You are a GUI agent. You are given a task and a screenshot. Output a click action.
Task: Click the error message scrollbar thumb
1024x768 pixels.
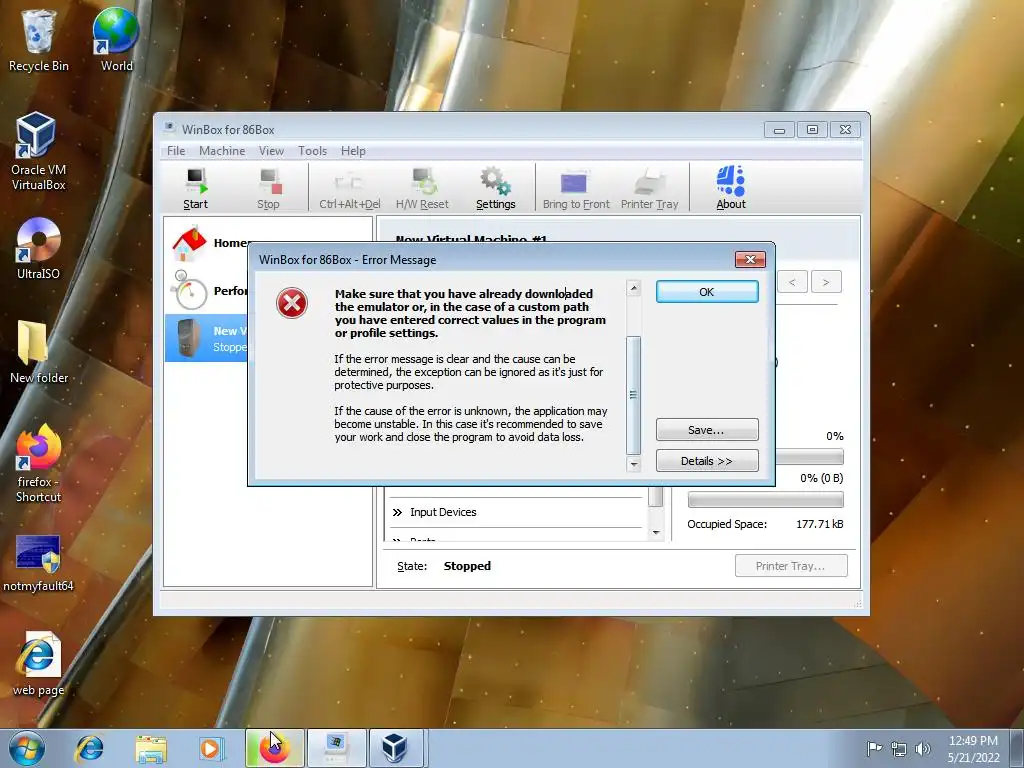pyautogui.click(x=633, y=394)
